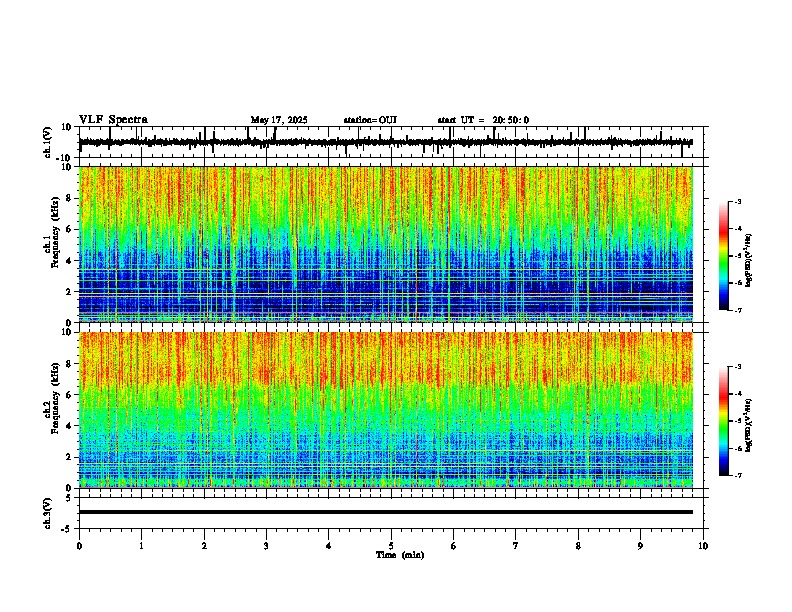The height and width of the screenshot is (612, 792).
Task: Click the flat black ch.3 trace line
Action: [386, 512]
